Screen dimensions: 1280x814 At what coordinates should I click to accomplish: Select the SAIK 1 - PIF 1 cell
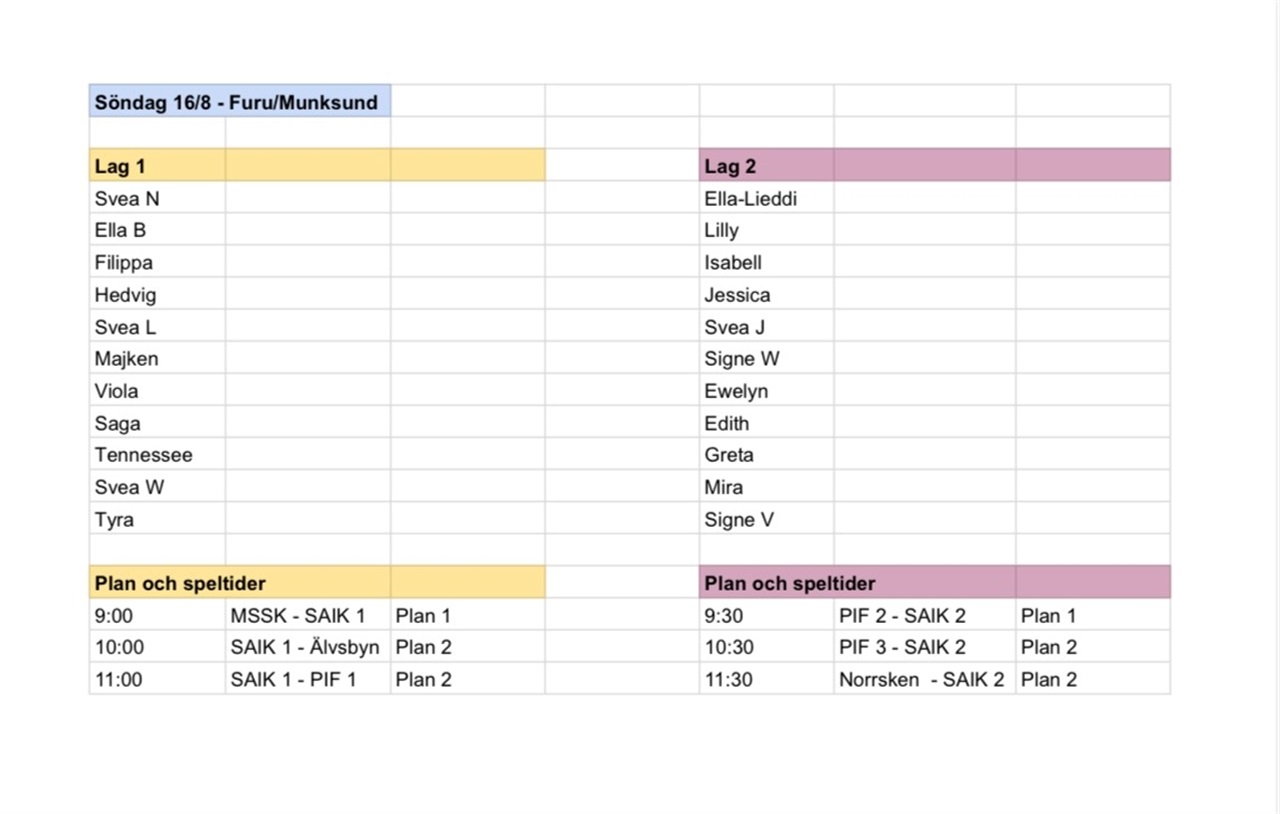(x=308, y=678)
